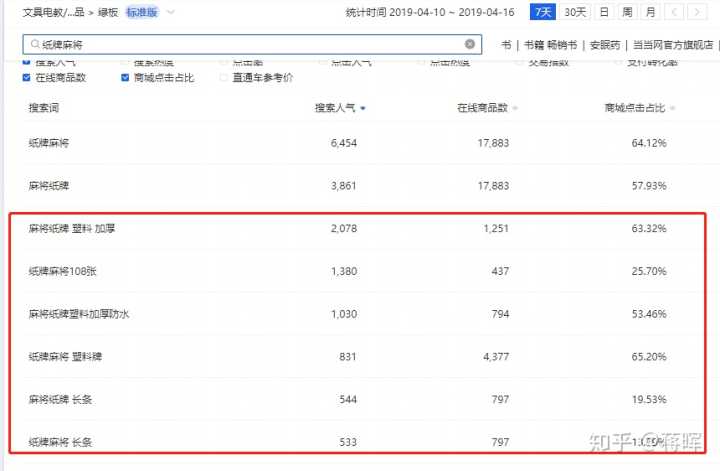Uncheck the 在线商品数 checkbox
Screen dimensions: 720x471
click(x=27, y=77)
